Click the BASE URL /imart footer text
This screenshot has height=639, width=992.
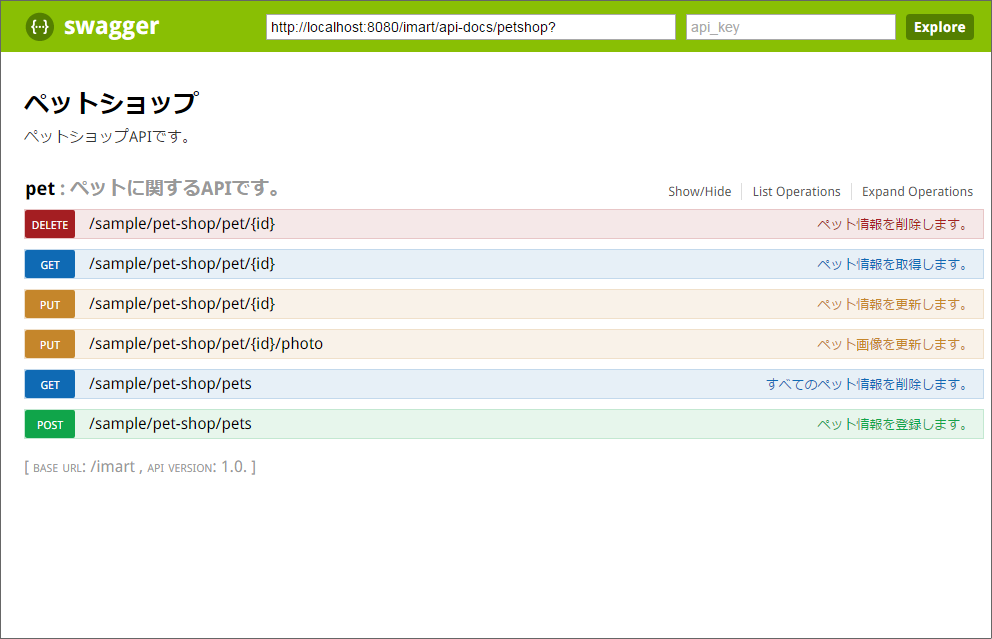[x=84, y=467]
